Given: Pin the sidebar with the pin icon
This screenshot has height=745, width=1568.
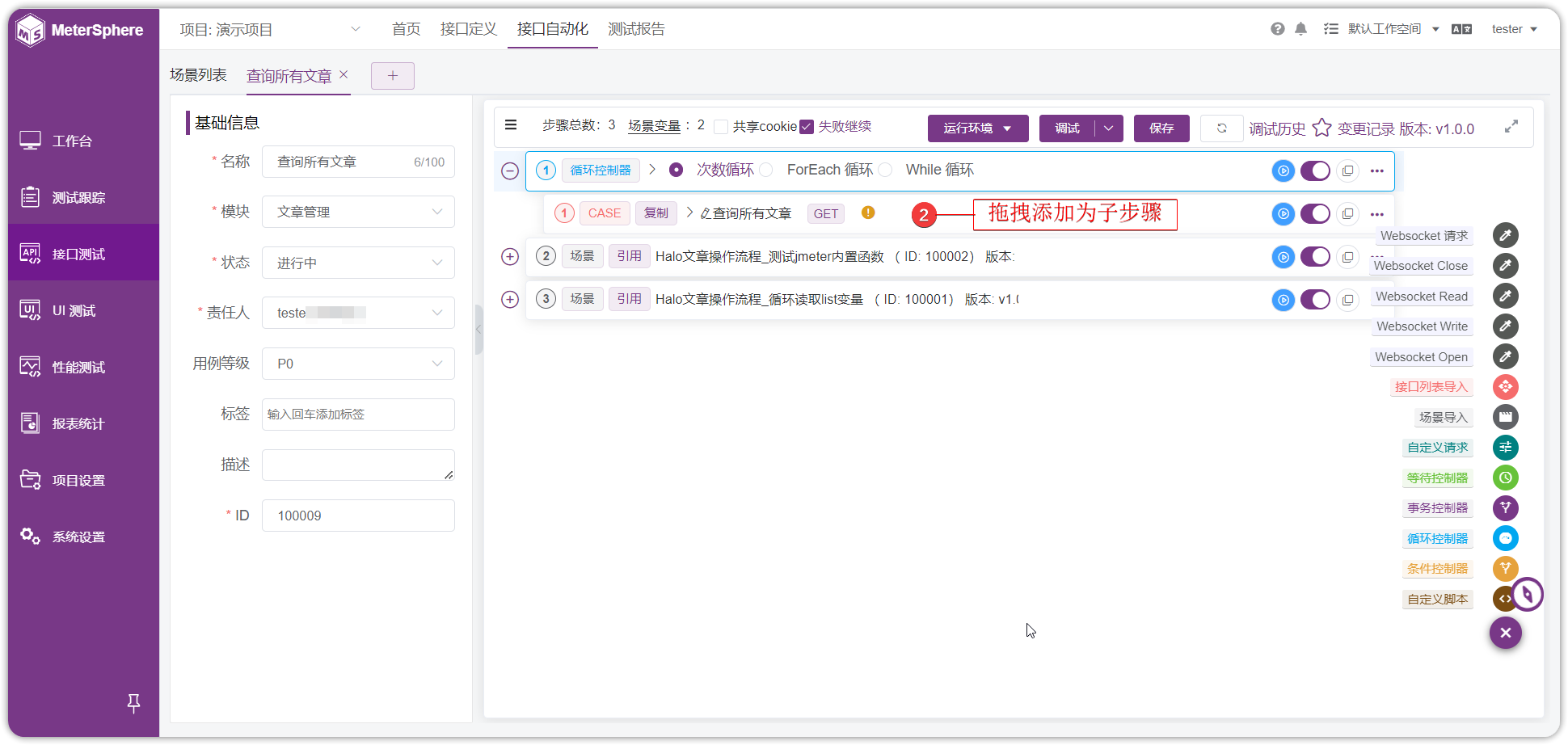Looking at the screenshot, I should pyautogui.click(x=134, y=703).
